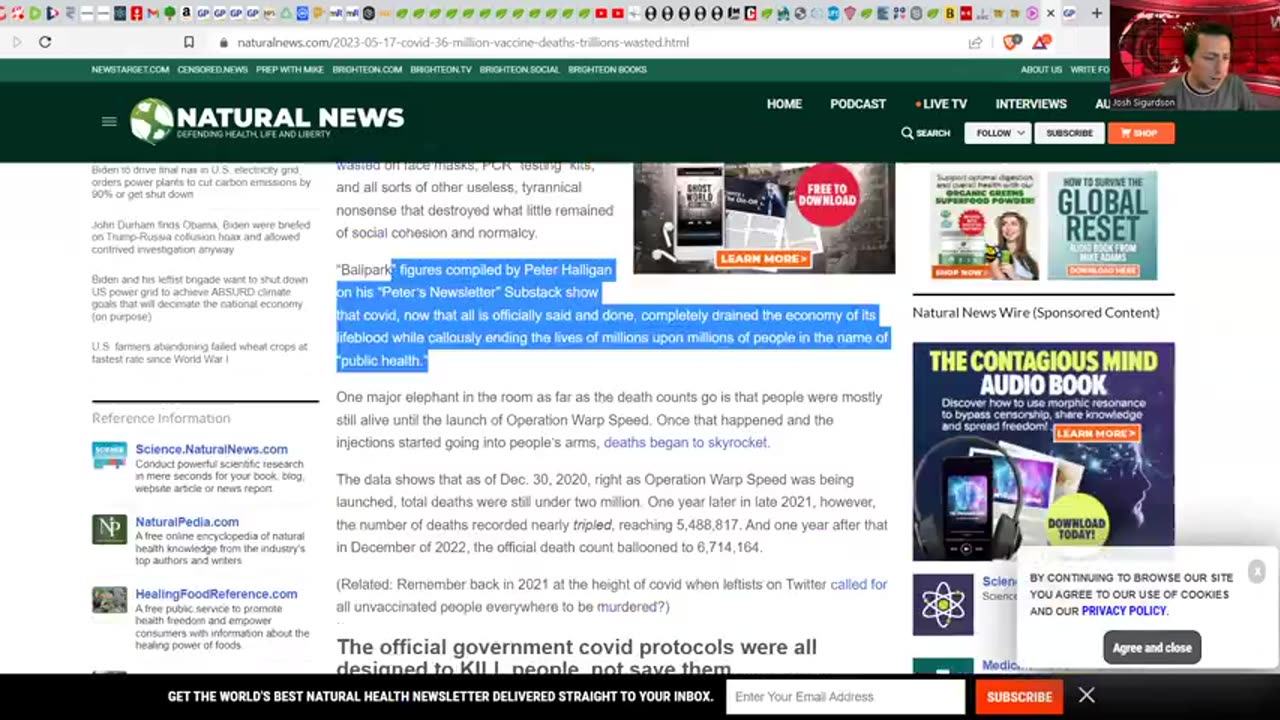Open the Biden leftist brigade power grid headline
The image size is (1280, 720).
click(199, 298)
